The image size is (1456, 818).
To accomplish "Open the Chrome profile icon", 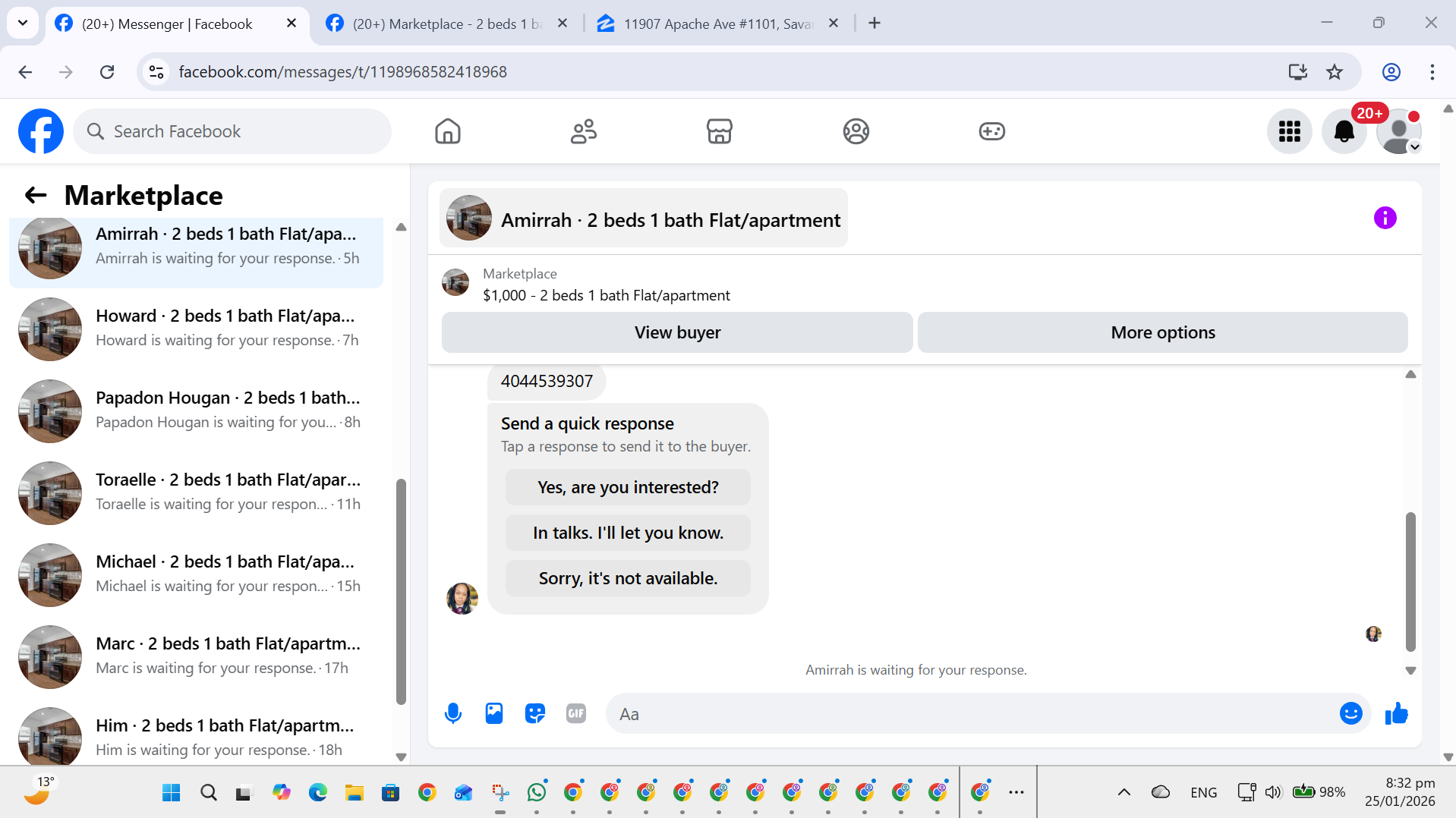I will click(x=1391, y=72).
